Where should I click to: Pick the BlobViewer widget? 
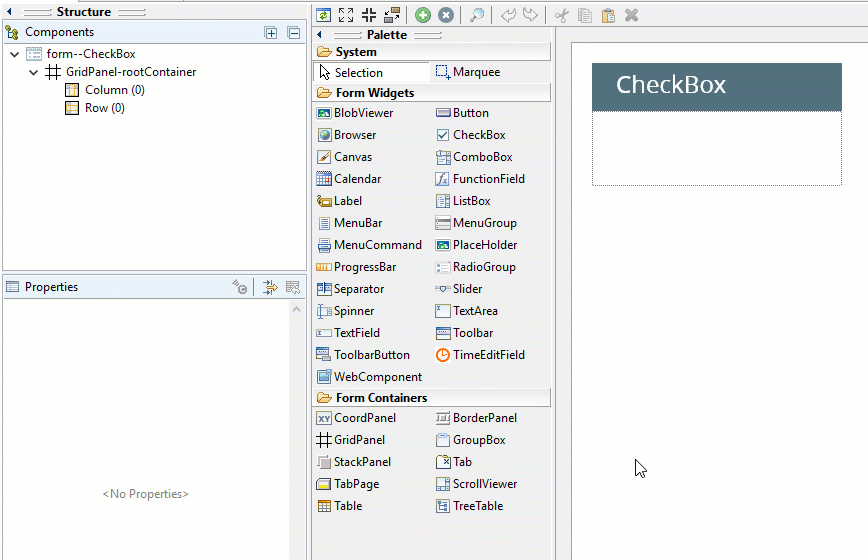[x=355, y=113]
